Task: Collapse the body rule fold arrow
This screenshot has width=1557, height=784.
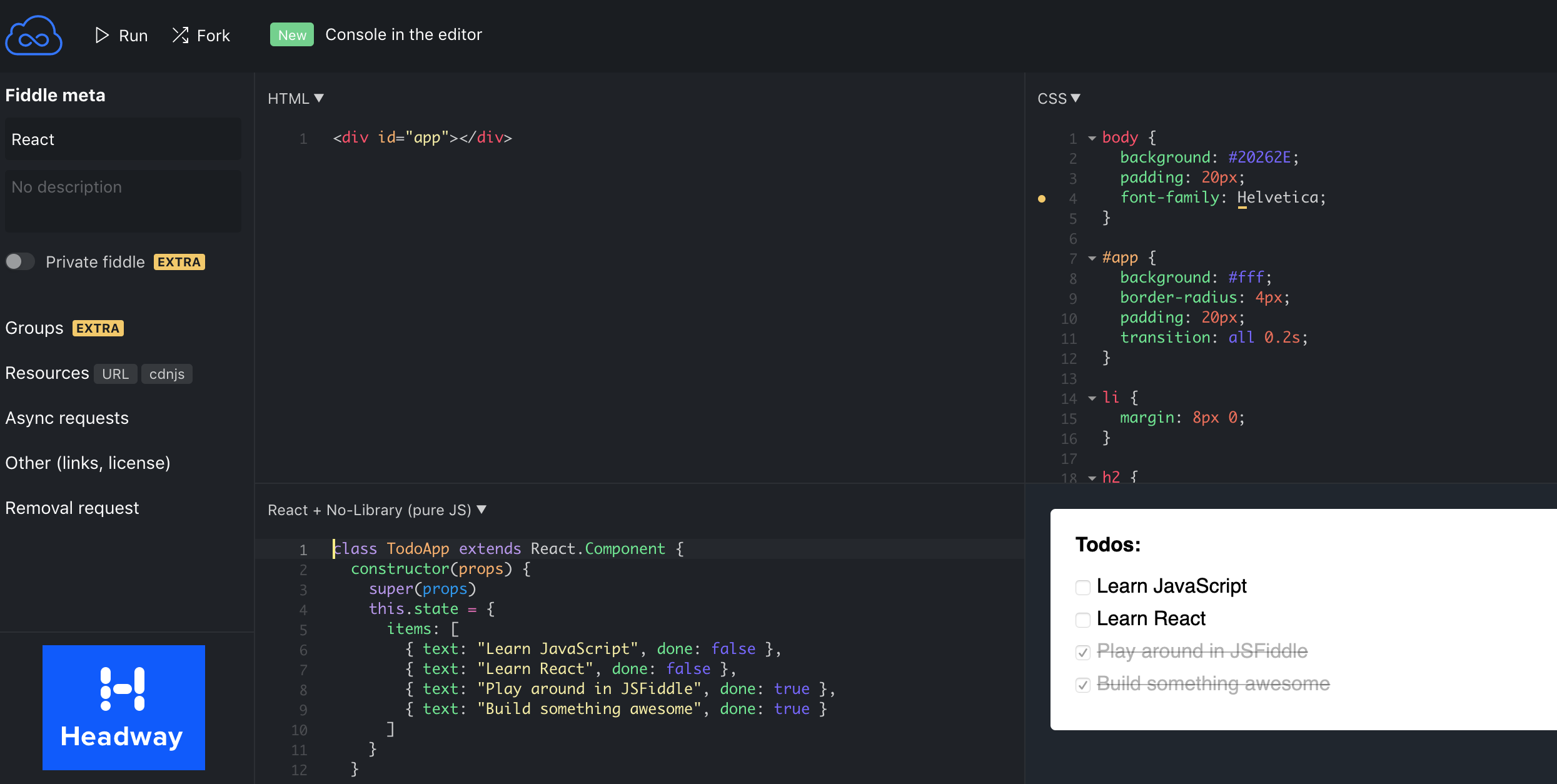Action: pyautogui.click(x=1092, y=138)
